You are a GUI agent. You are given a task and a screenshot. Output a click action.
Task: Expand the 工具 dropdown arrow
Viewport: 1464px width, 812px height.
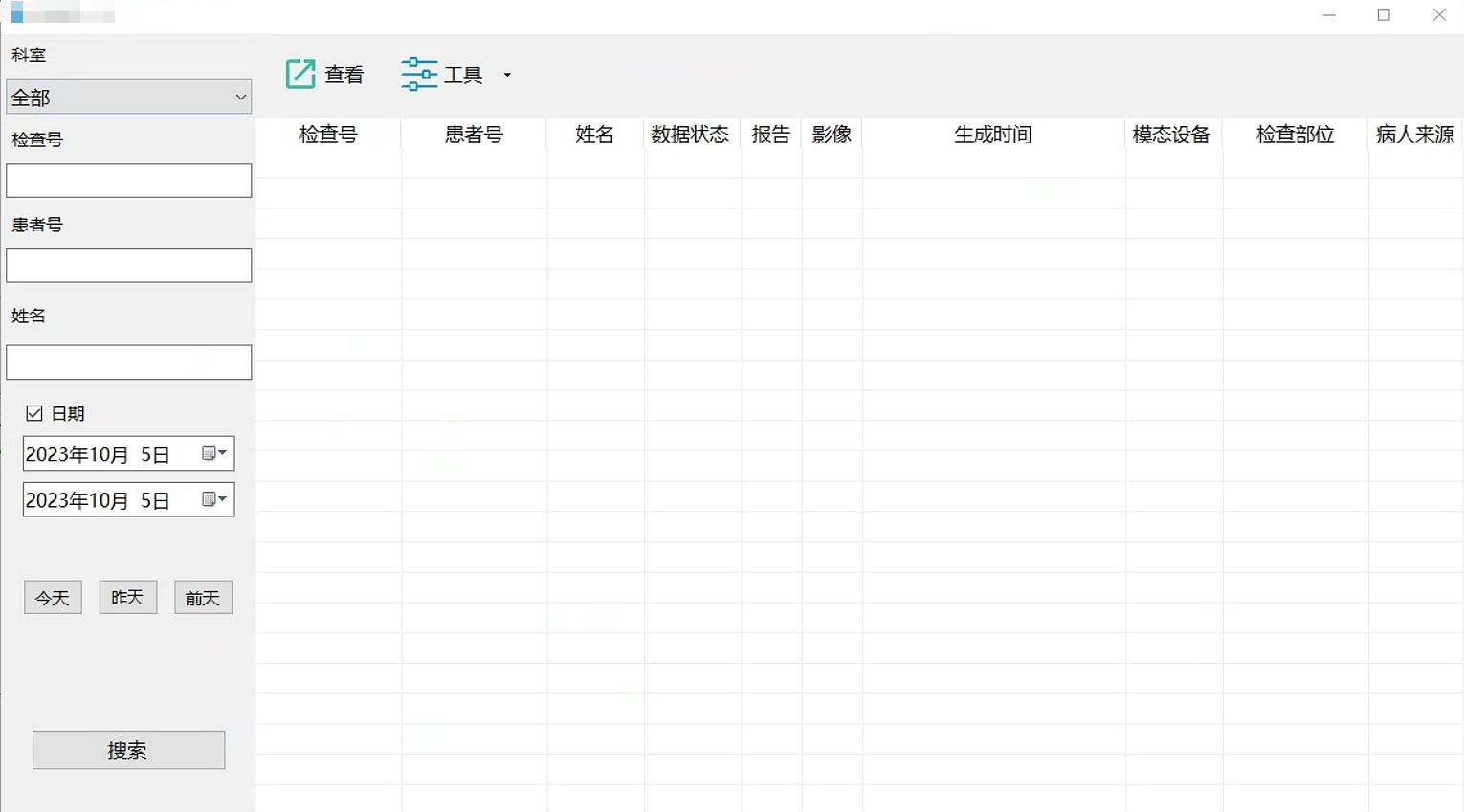[x=507, y=75]
